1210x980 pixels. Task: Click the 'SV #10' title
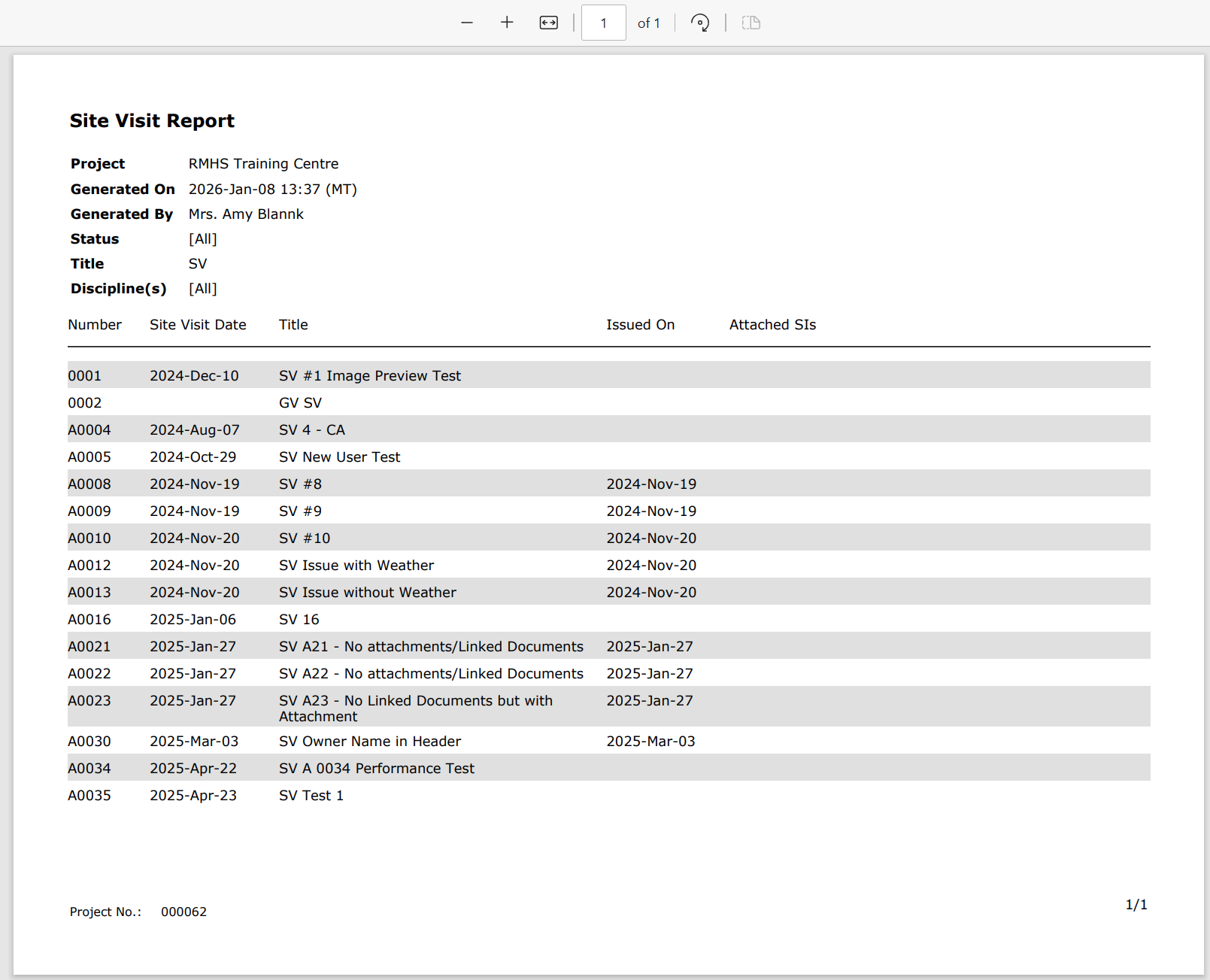coord(305,539)
